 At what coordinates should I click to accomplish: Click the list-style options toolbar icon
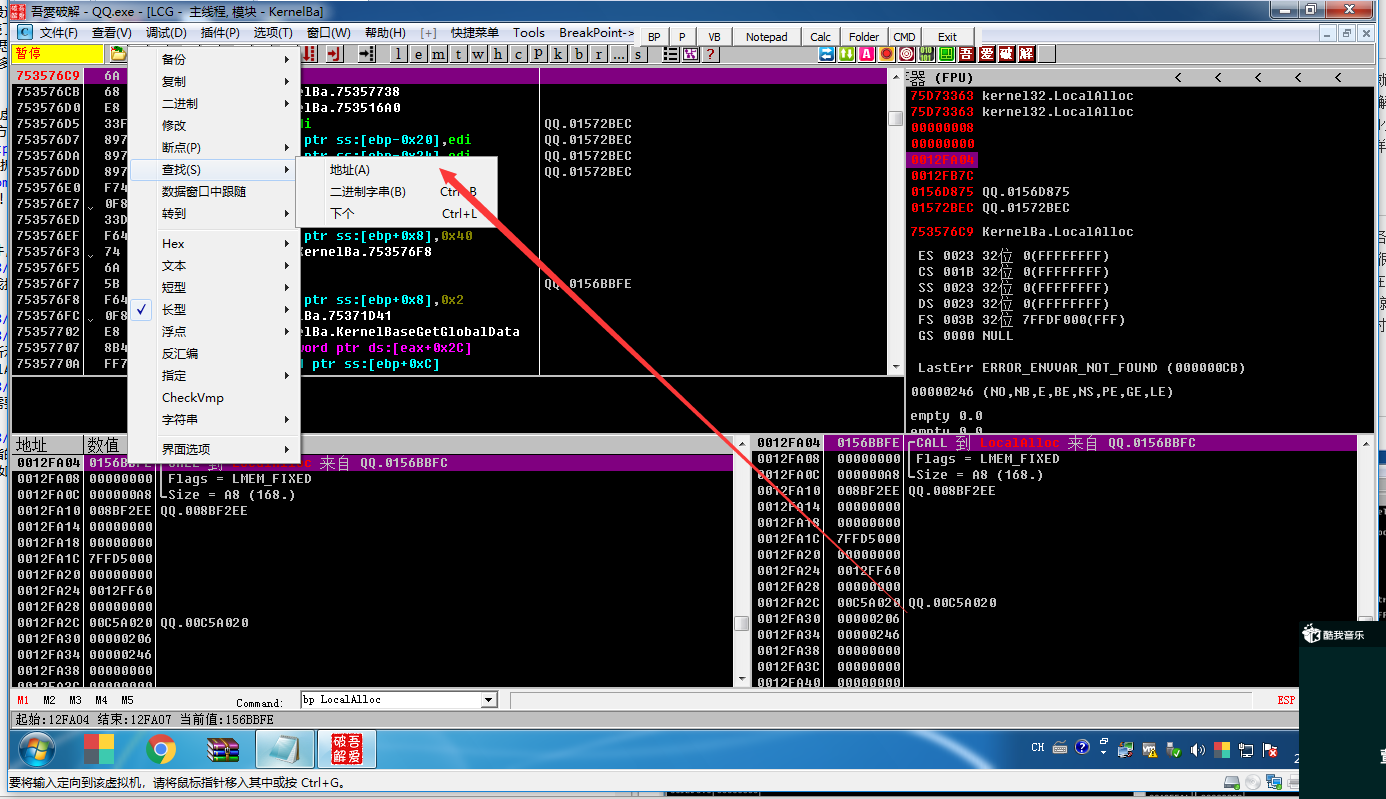(671, 54)
